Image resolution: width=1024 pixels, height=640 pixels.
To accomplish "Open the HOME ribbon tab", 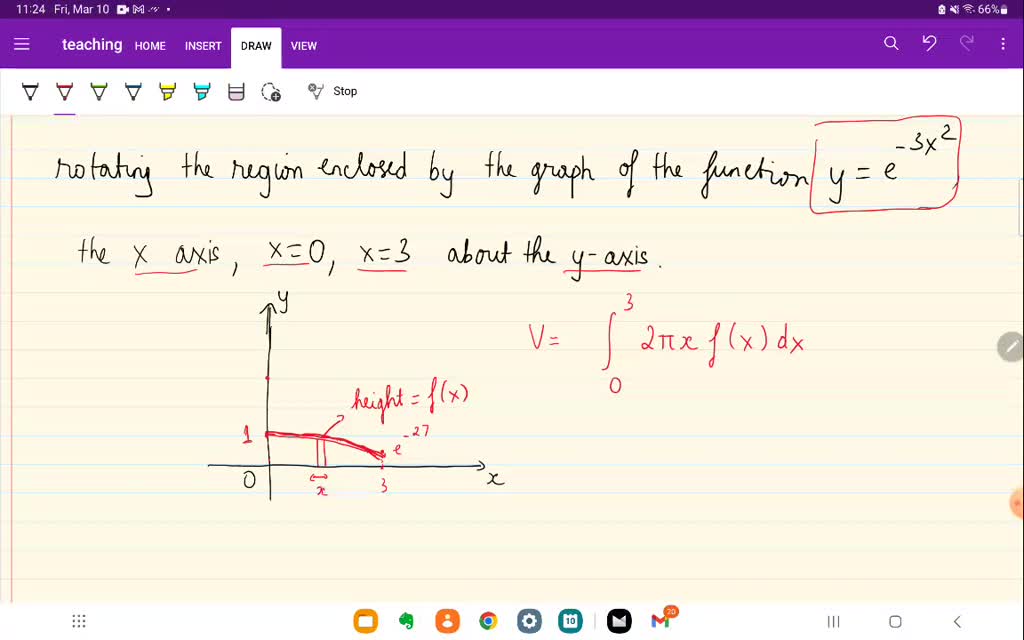I will pos(150,46).
